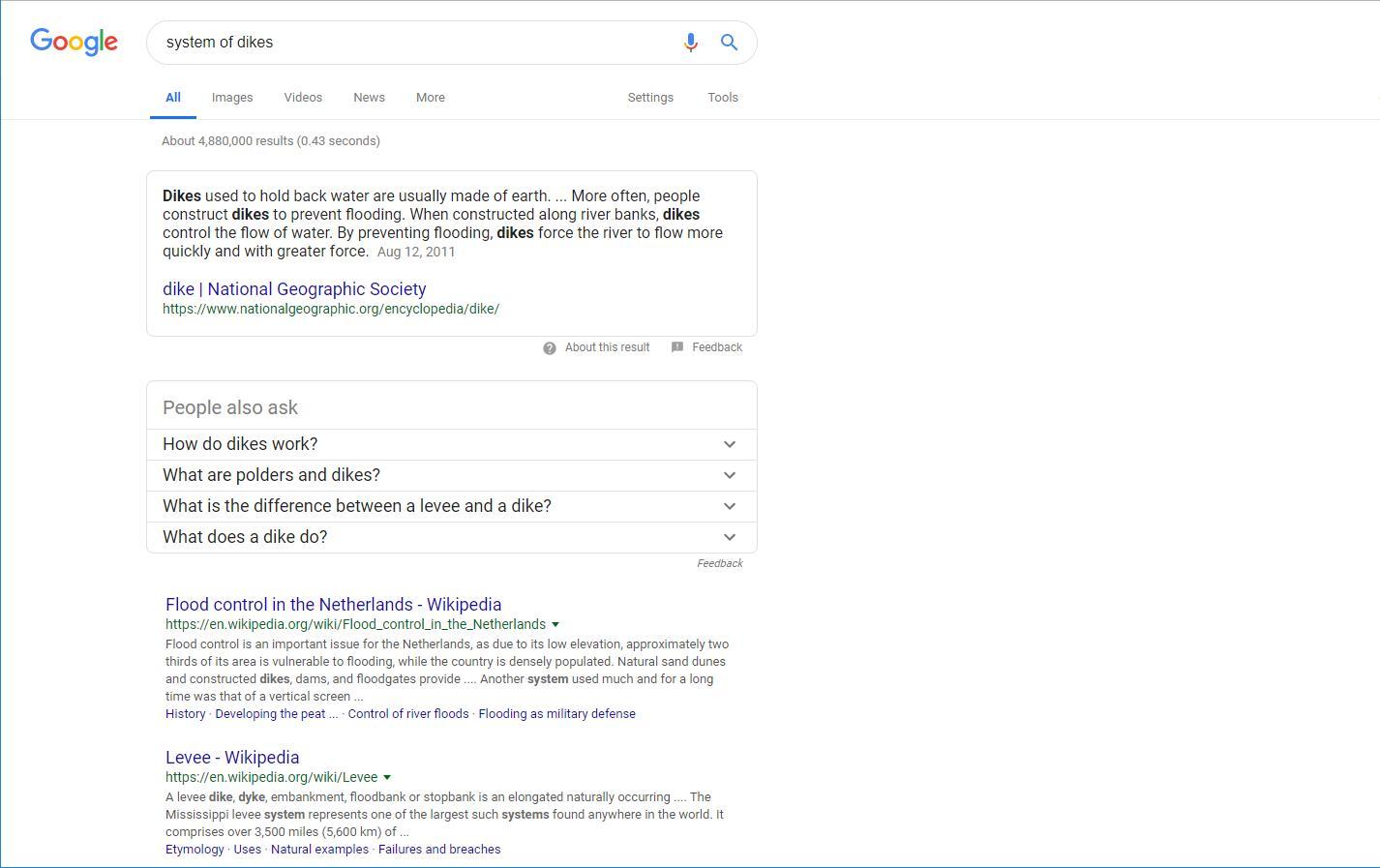Expand 'How do dikes work?' question
The image size is (1380, 868).
[x=452, y=444]
